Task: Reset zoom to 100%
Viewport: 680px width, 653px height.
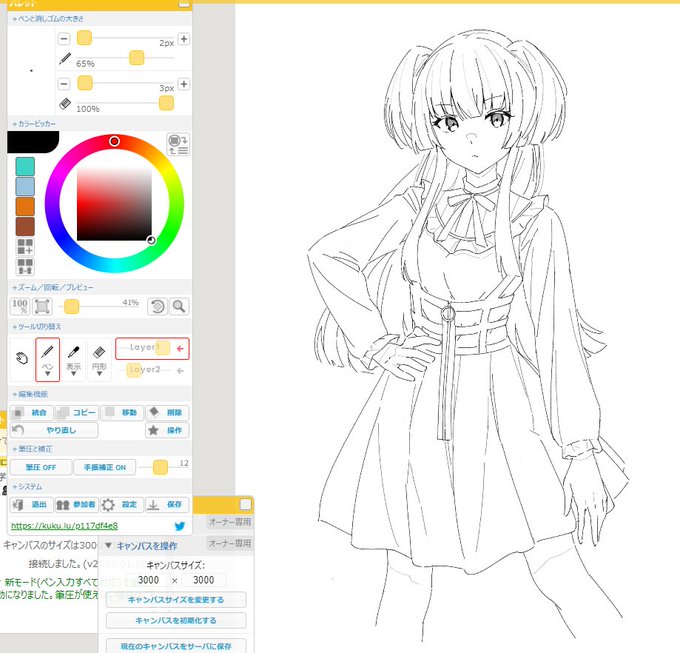Action: (20, 306)
